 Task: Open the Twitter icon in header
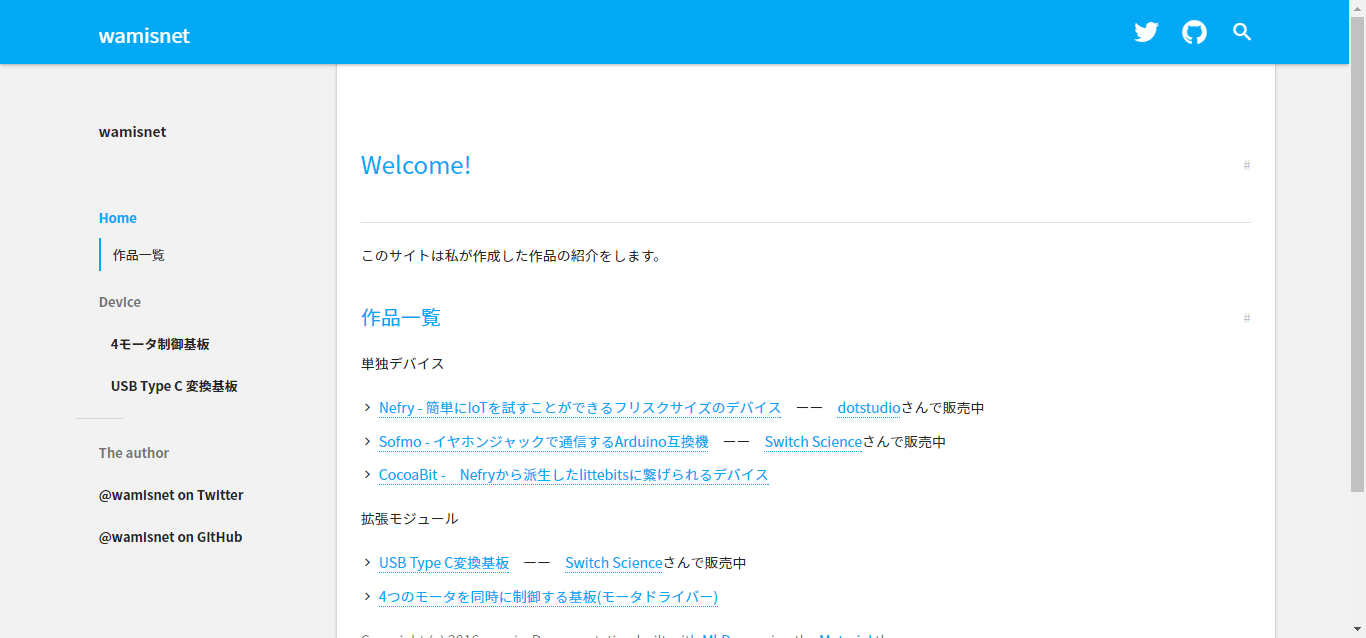pyautogui.click(x=1146, y=32)
